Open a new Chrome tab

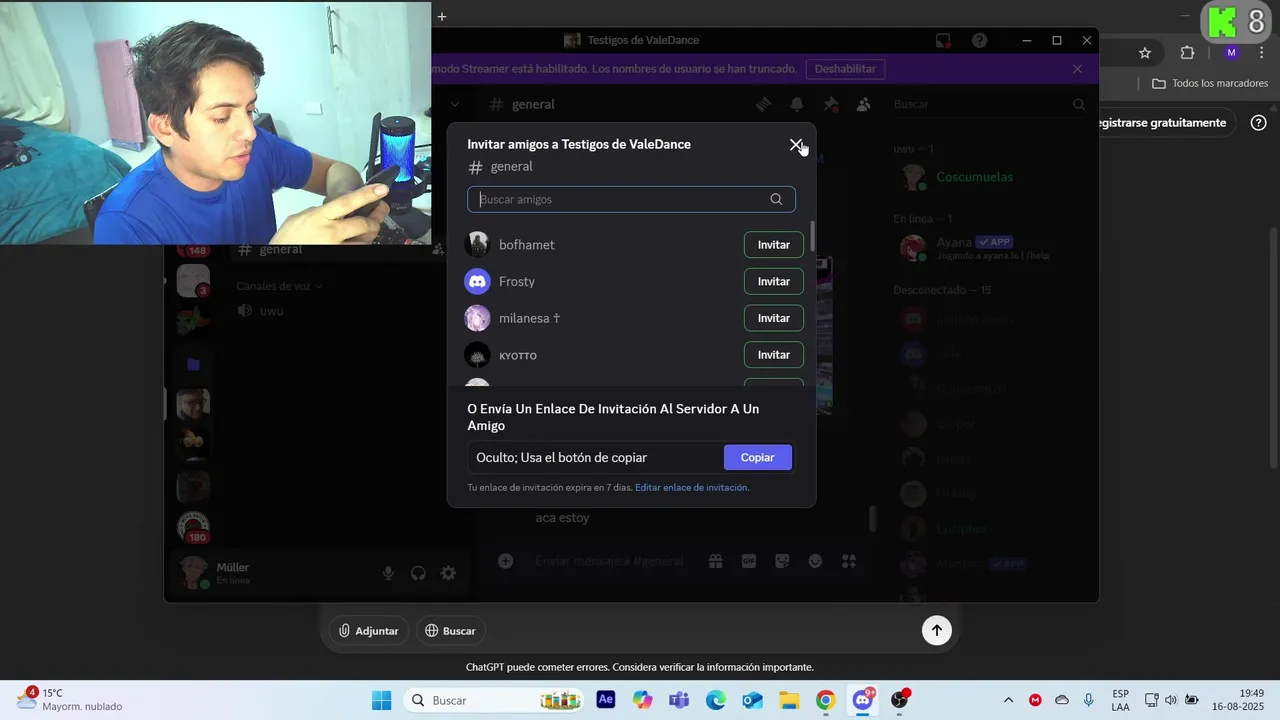[442, 16]
